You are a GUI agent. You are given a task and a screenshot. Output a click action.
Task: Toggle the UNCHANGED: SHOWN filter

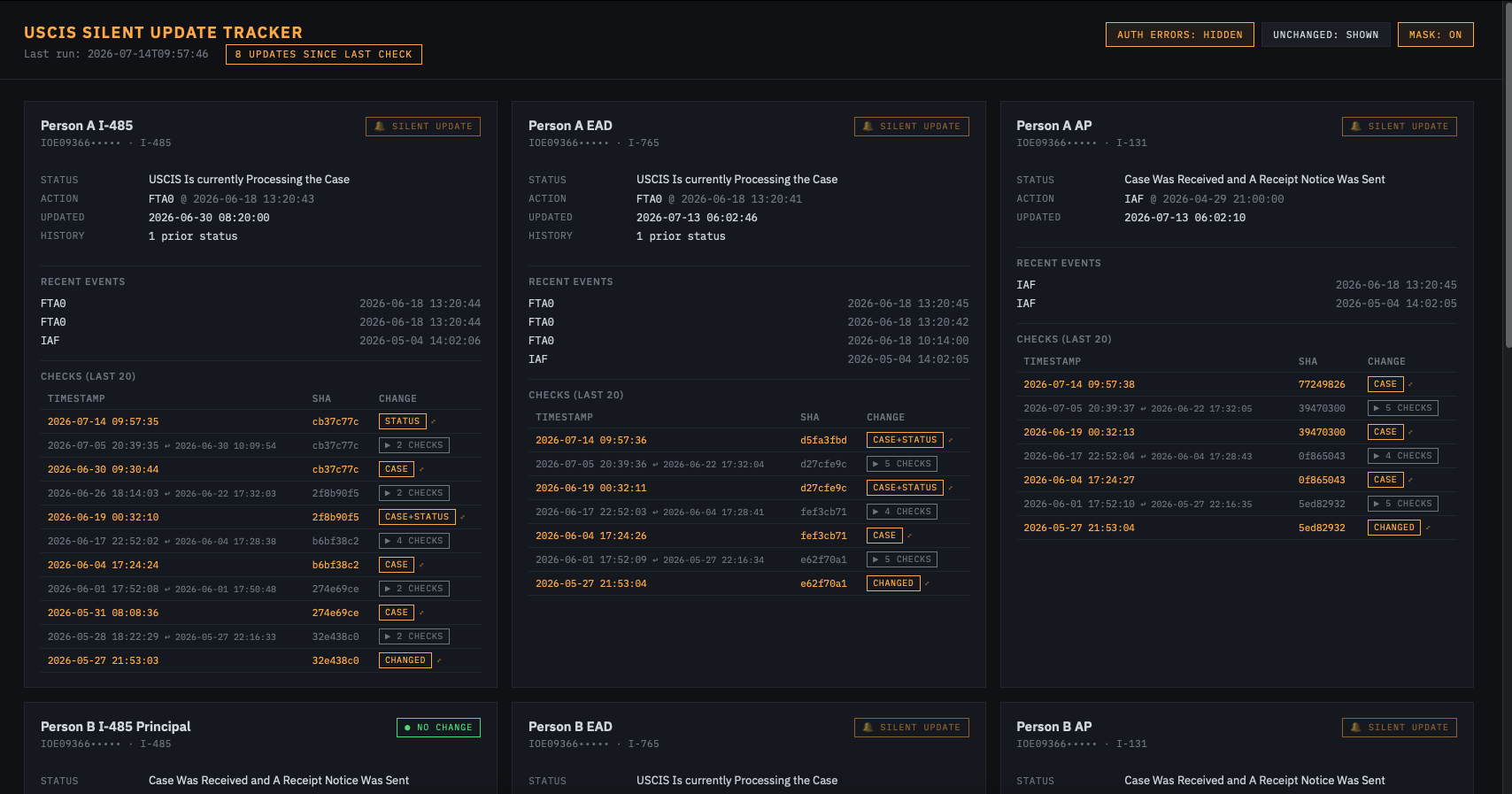pyautogui.click(x=1325, y=35)
